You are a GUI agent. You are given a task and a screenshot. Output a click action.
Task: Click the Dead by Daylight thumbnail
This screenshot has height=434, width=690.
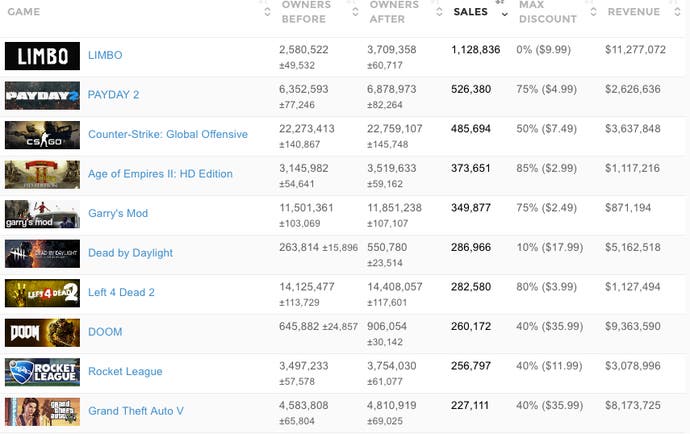pyautogui.click(x=42, y=254)
